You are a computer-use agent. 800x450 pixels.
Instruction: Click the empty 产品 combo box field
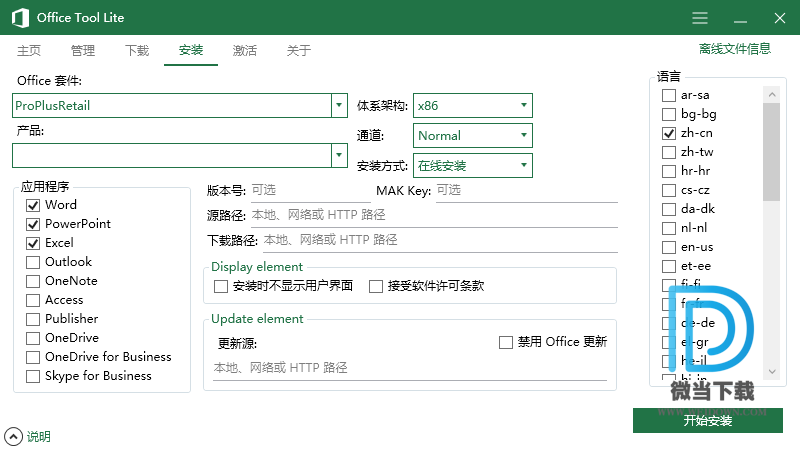coord(172,156)
